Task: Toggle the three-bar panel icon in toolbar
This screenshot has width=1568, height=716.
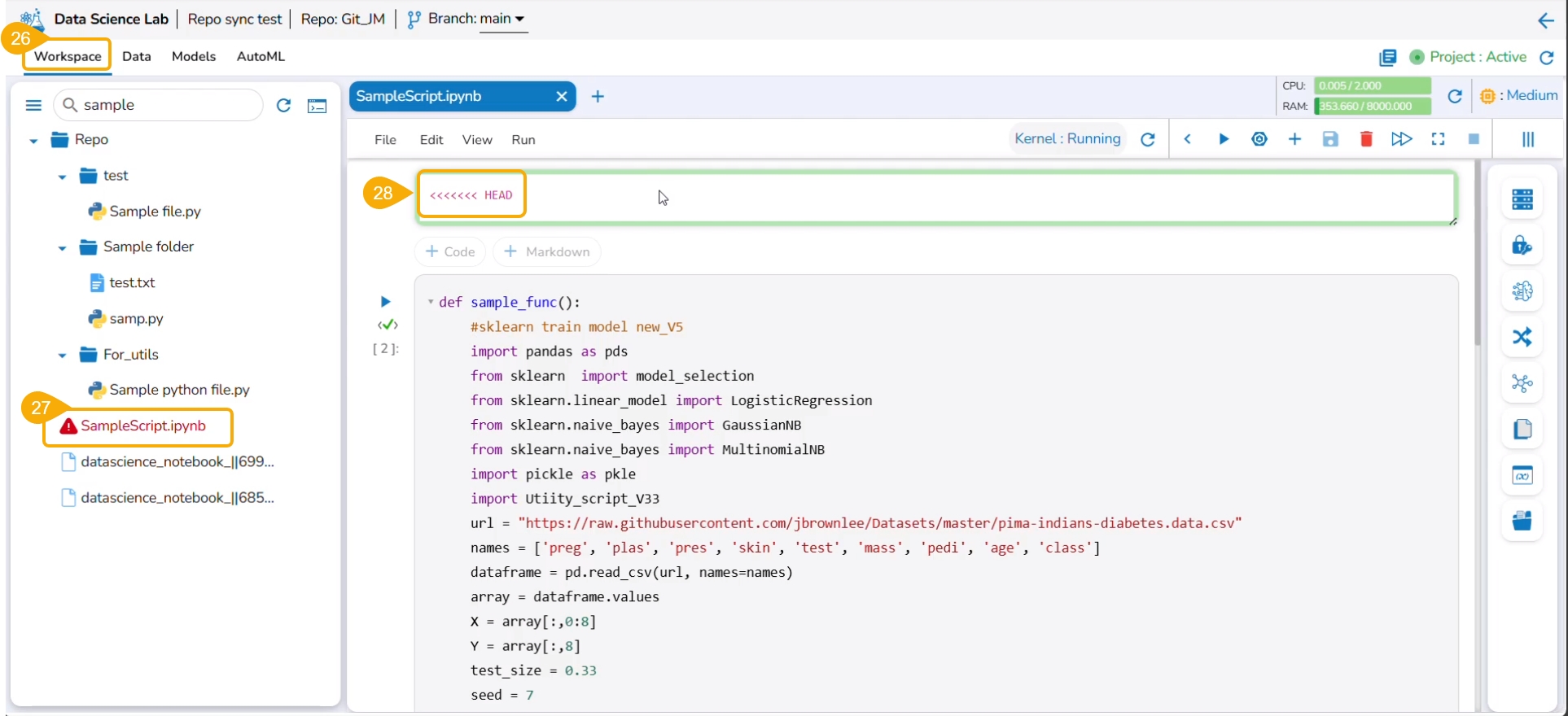Action: [1527, 139]
